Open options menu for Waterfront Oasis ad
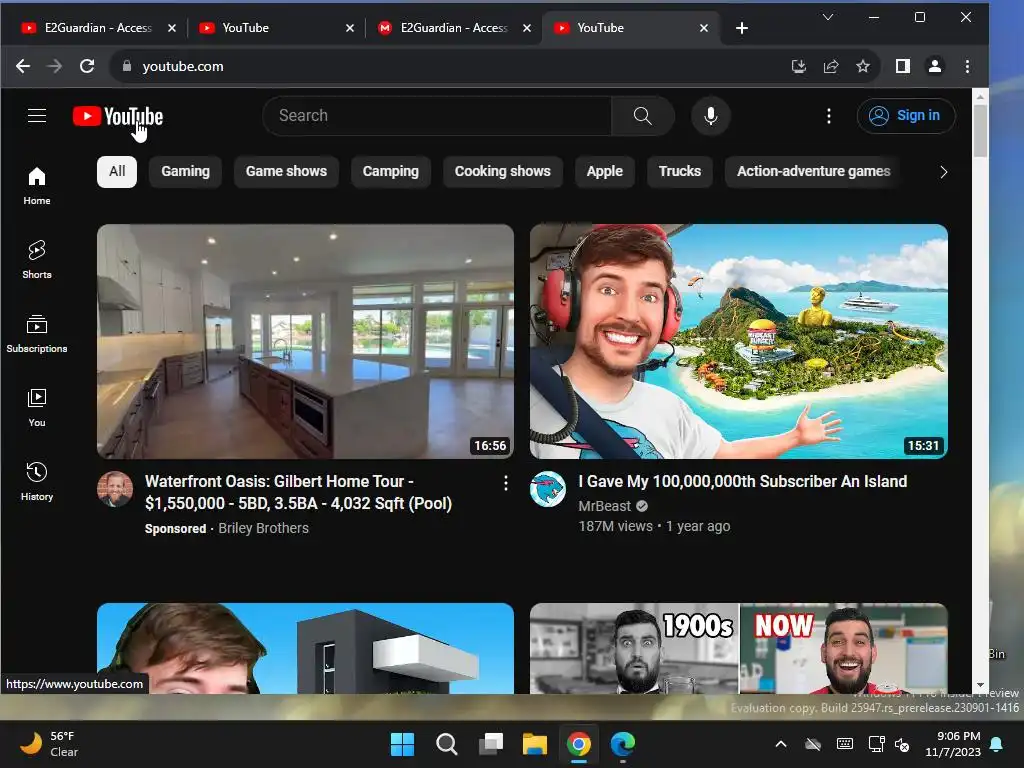The image size is (1024, 768). pyautogui.click(x=505, y=483)
